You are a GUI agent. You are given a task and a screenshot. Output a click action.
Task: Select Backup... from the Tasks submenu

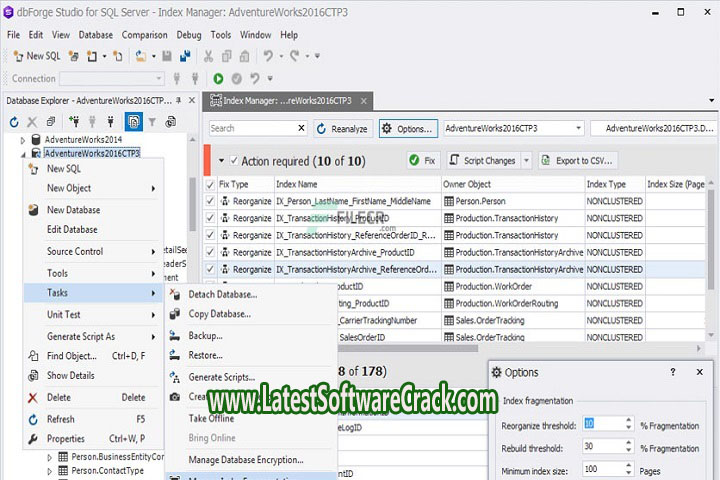[205, 335]
